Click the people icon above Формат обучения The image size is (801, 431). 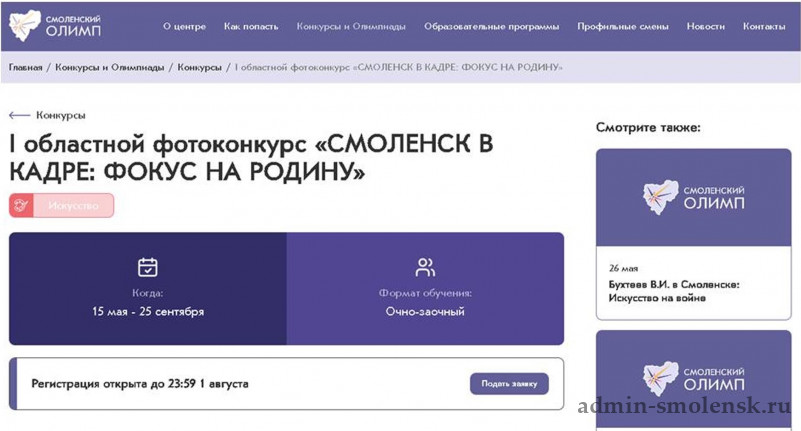pyautogui.click(x=425, y=267)
